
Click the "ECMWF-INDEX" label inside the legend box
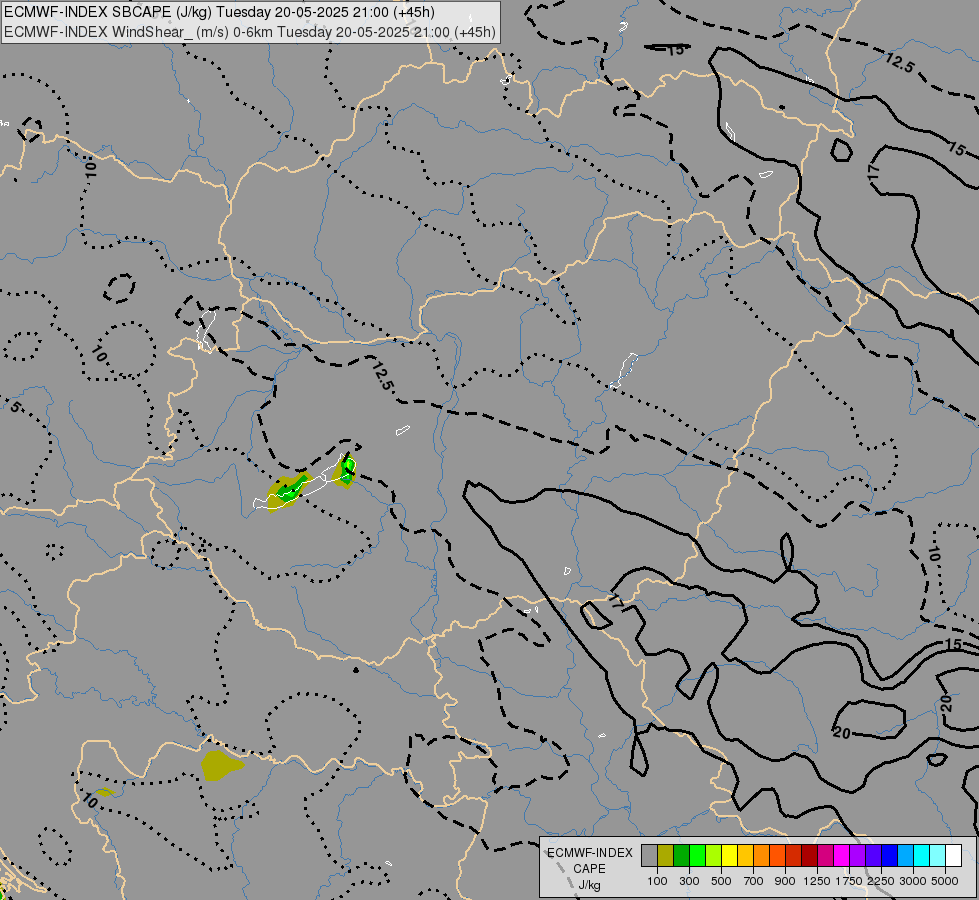(589, 853)
